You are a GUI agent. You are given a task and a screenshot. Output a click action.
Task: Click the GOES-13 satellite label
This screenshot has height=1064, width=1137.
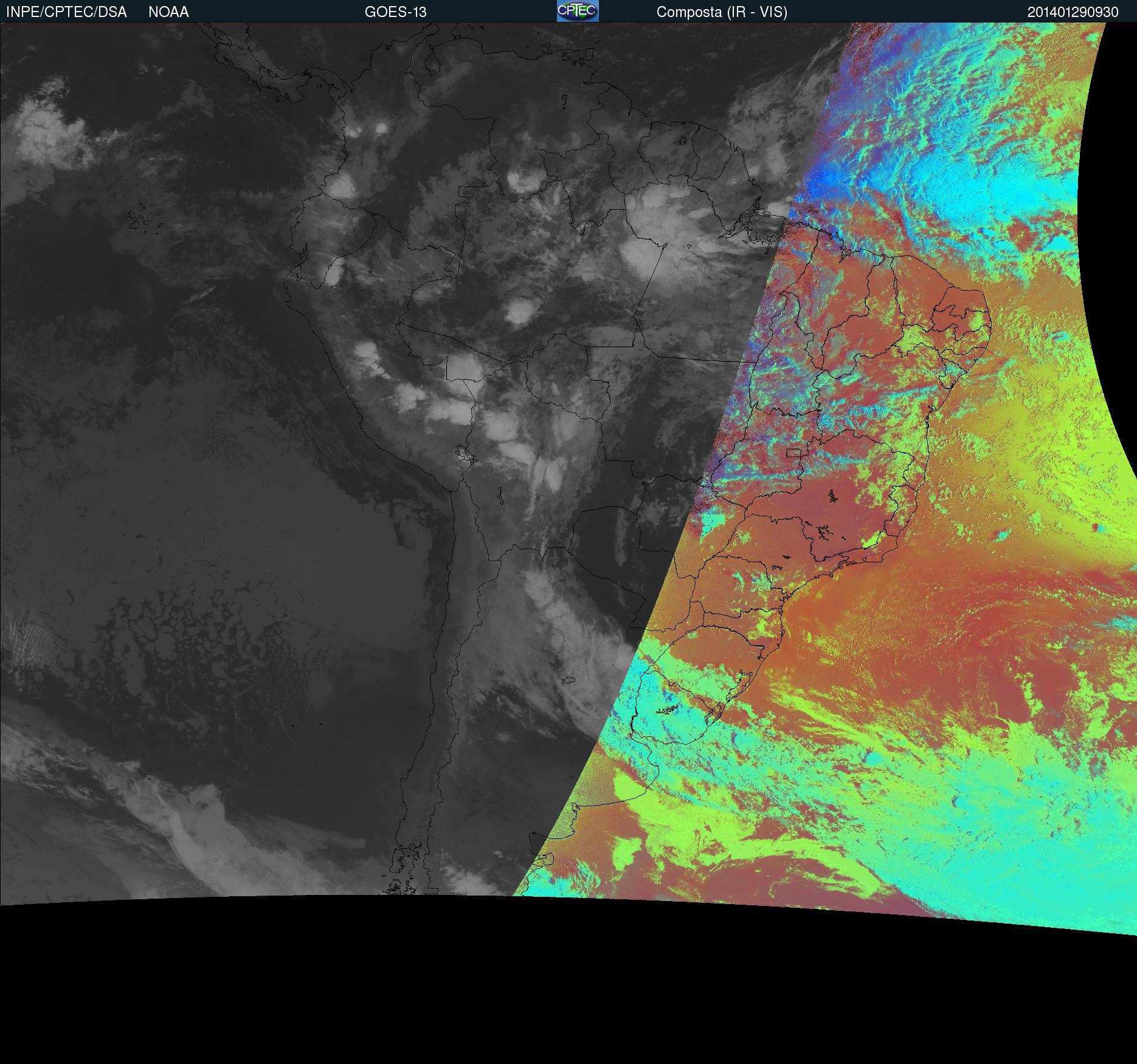[x=396, y=12]
